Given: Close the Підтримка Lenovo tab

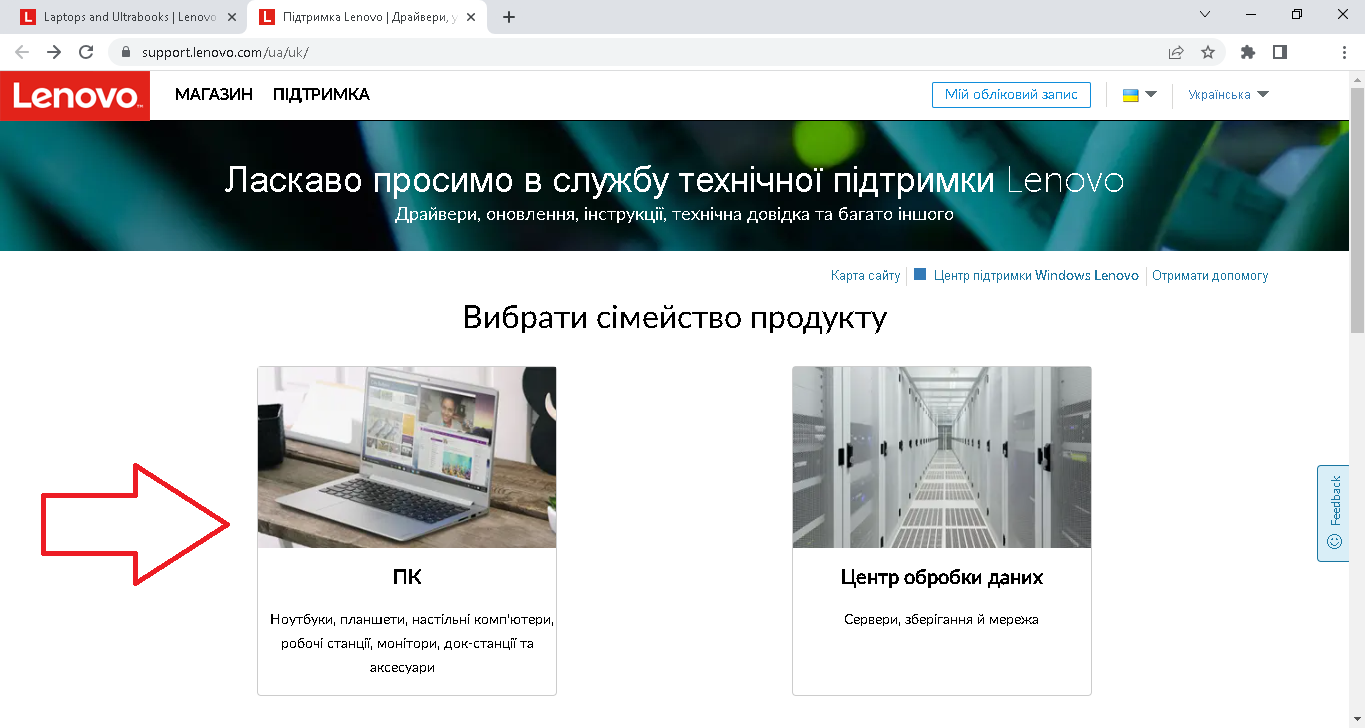Looking at the screenshot, I should click(x=470, y=17).
